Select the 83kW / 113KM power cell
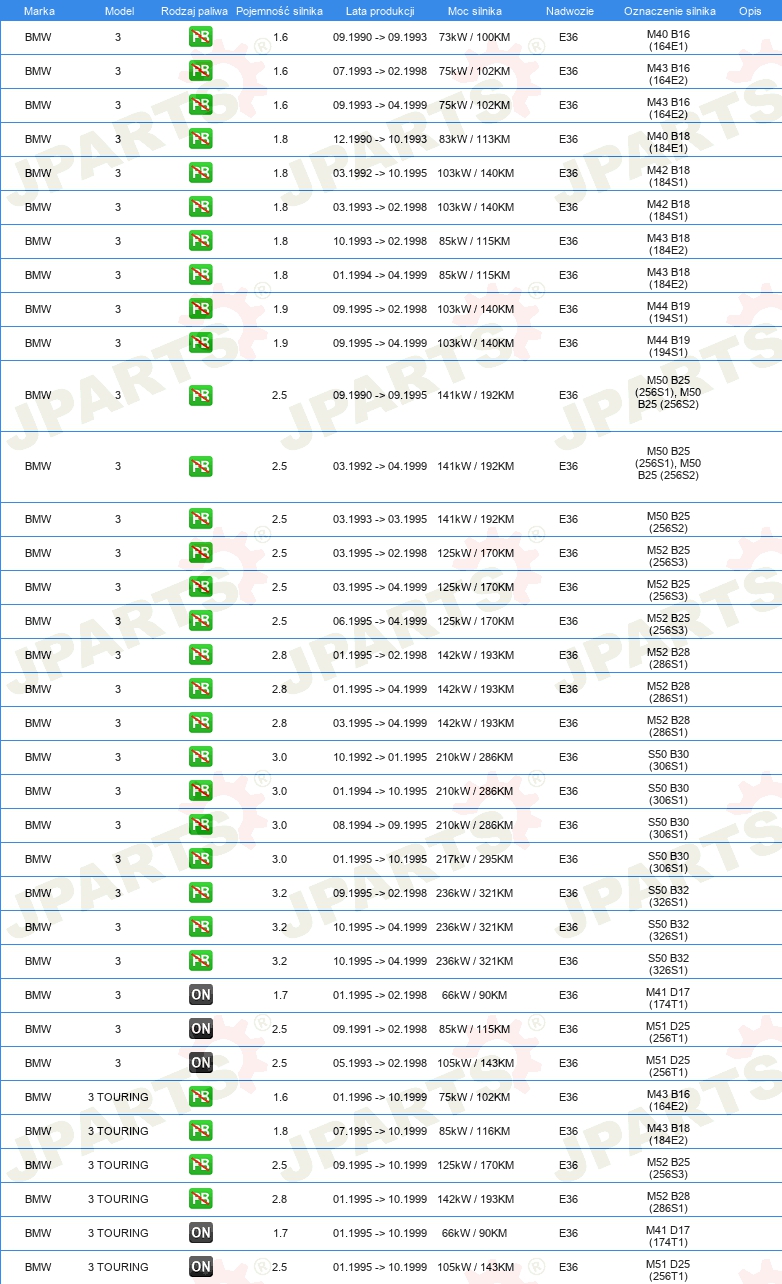Image resolution: width=782 pixels, height=1284 pixels. [474, 140]
